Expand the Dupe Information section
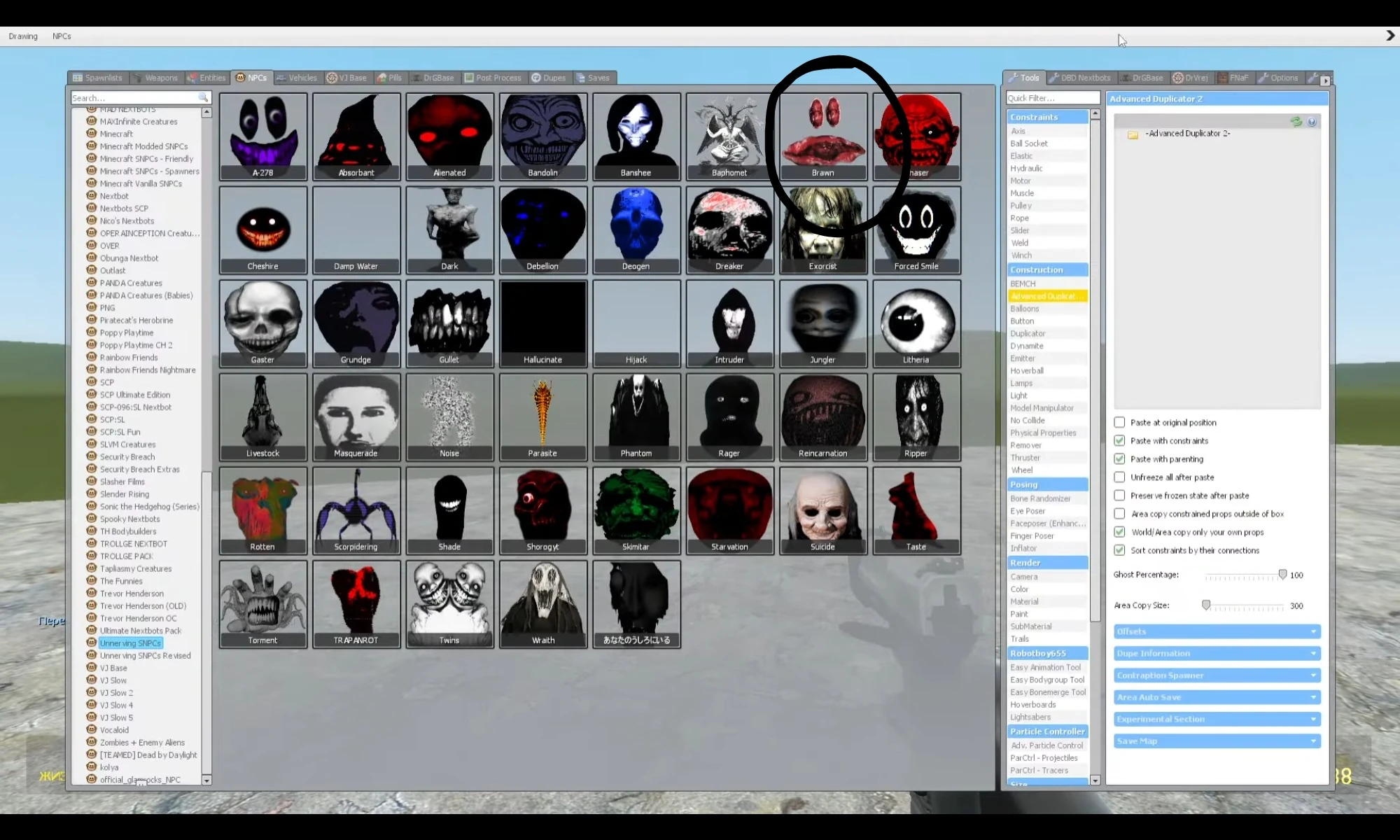 1216,653
